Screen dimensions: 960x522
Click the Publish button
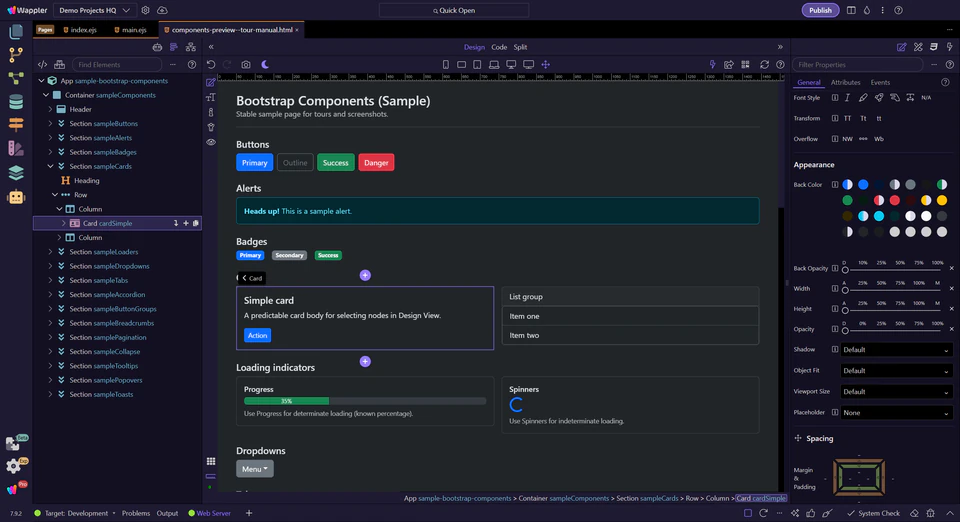820,10
